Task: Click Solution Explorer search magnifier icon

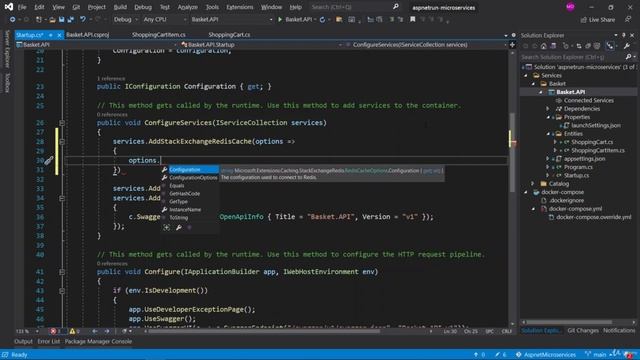Action: [x=629, y=57]
